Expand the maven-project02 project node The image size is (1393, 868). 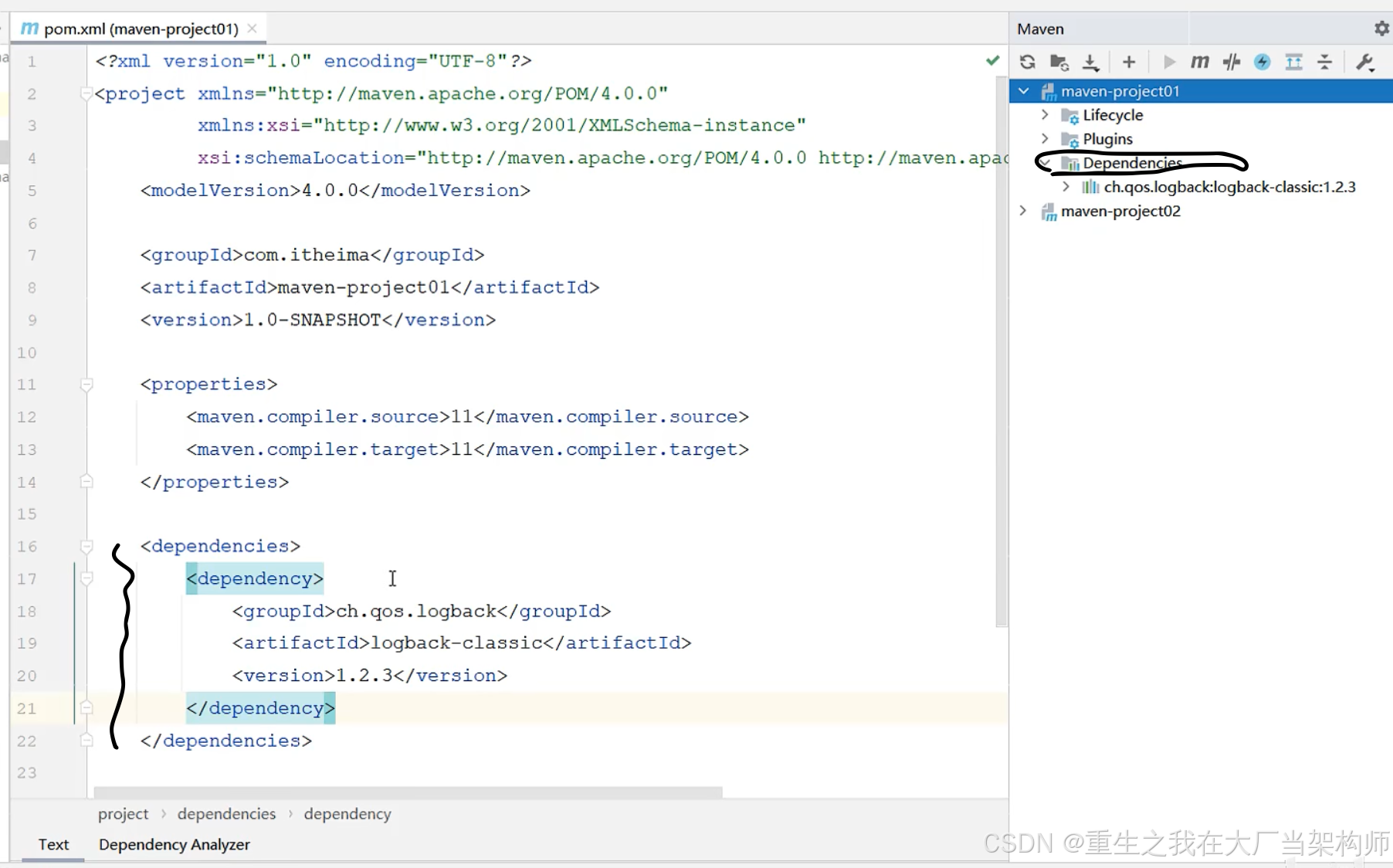tap(1022, 211)
